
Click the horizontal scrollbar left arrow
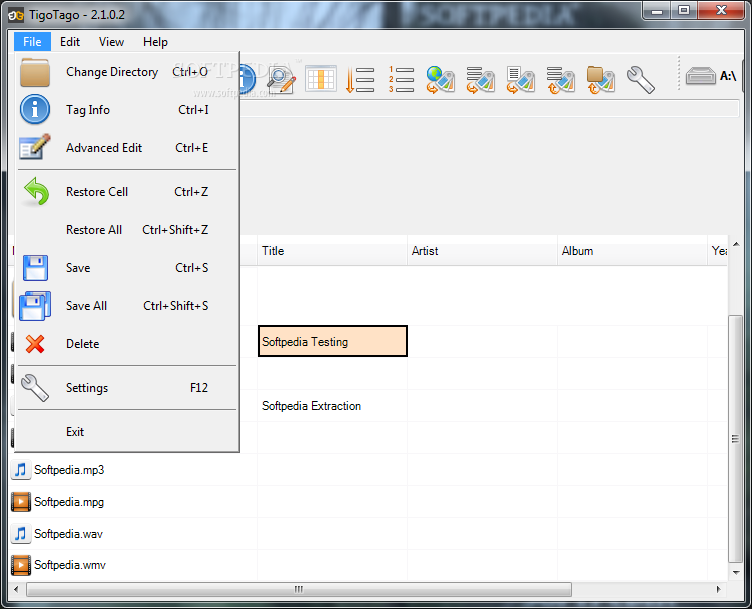pyautogui.click(x=16, y=589)
